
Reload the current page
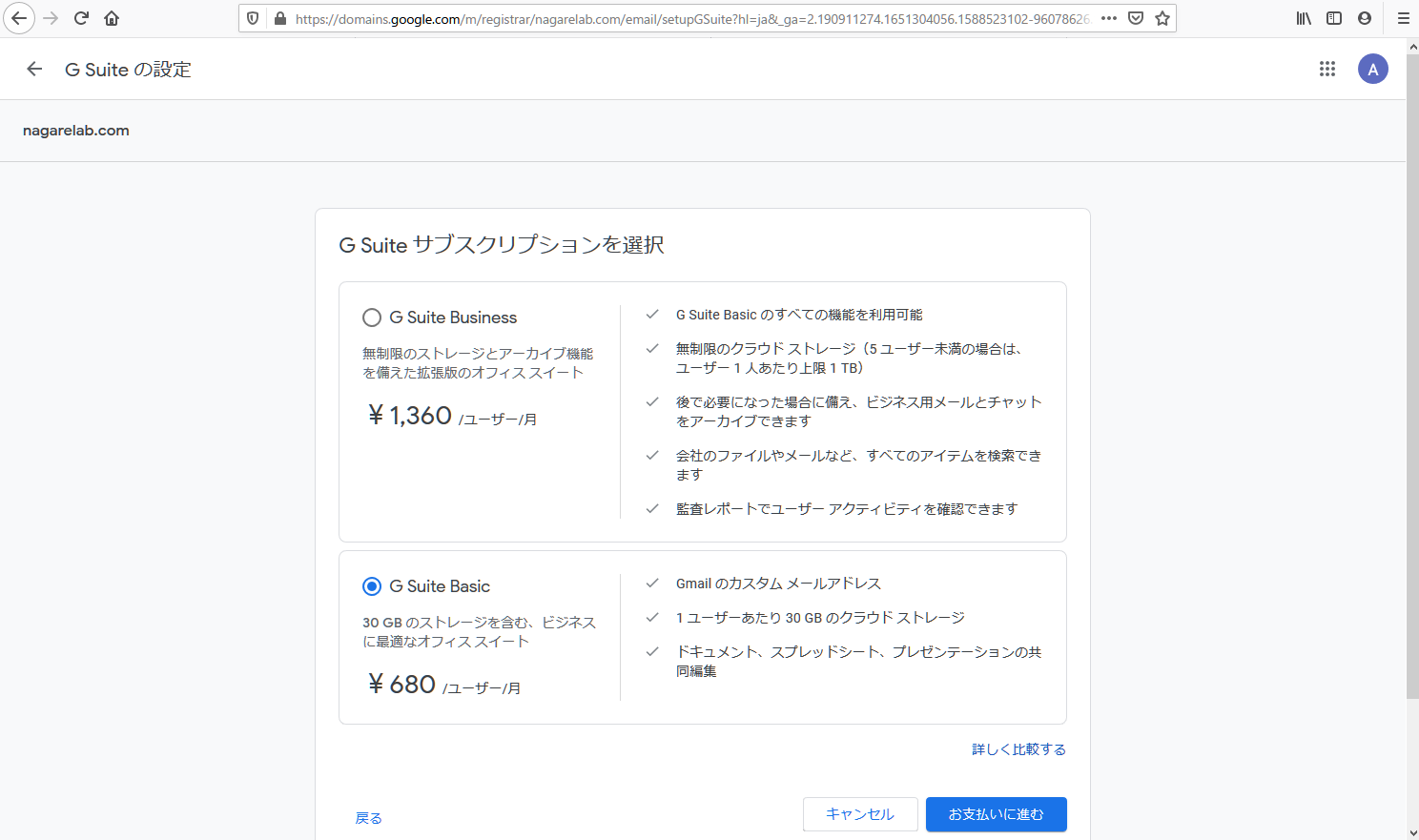(x=82, y=18)
